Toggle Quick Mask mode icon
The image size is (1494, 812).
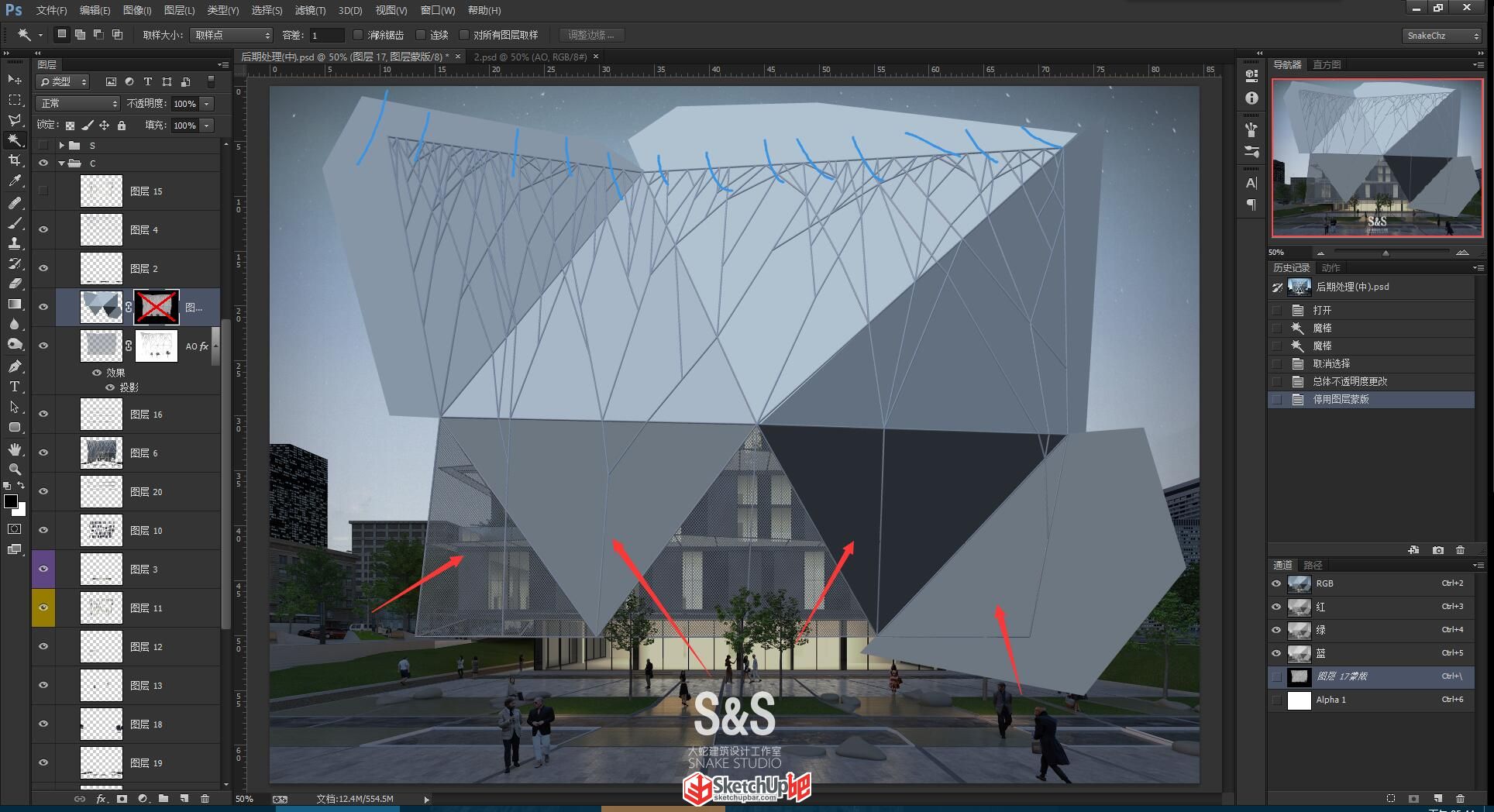(15, 529)
